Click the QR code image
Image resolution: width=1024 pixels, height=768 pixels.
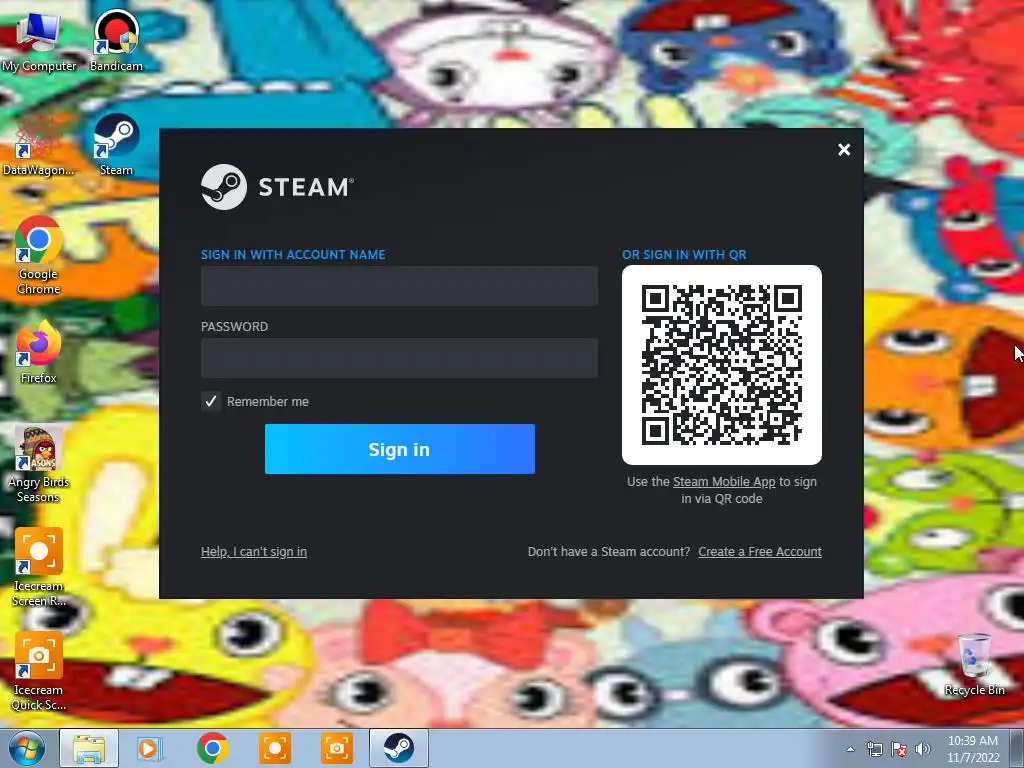(722, 365)
